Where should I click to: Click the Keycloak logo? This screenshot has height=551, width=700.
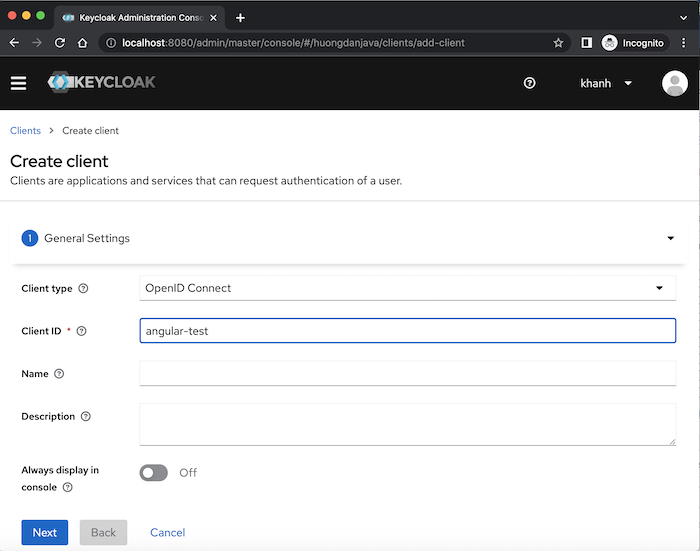pos(101,82)
